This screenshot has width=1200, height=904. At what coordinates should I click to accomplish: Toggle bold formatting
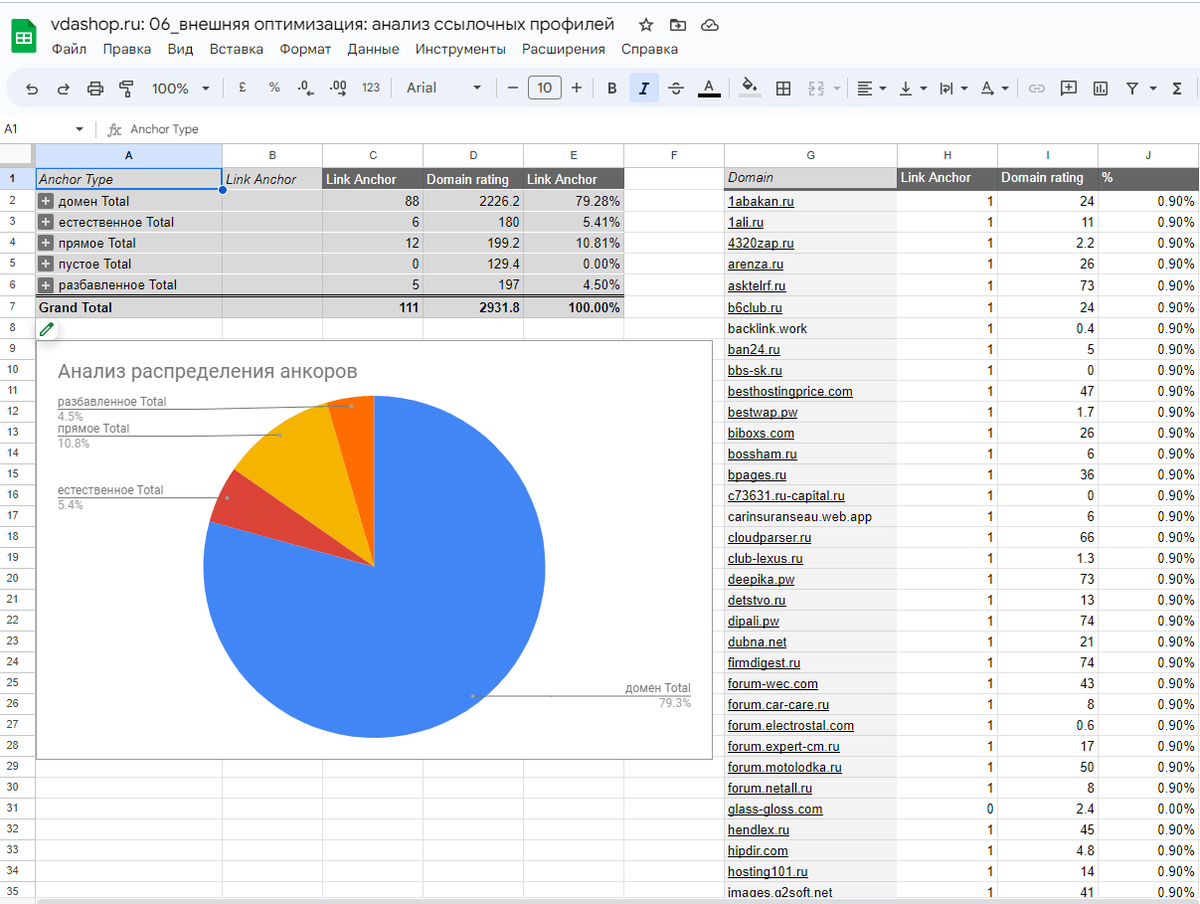[612, 88]
